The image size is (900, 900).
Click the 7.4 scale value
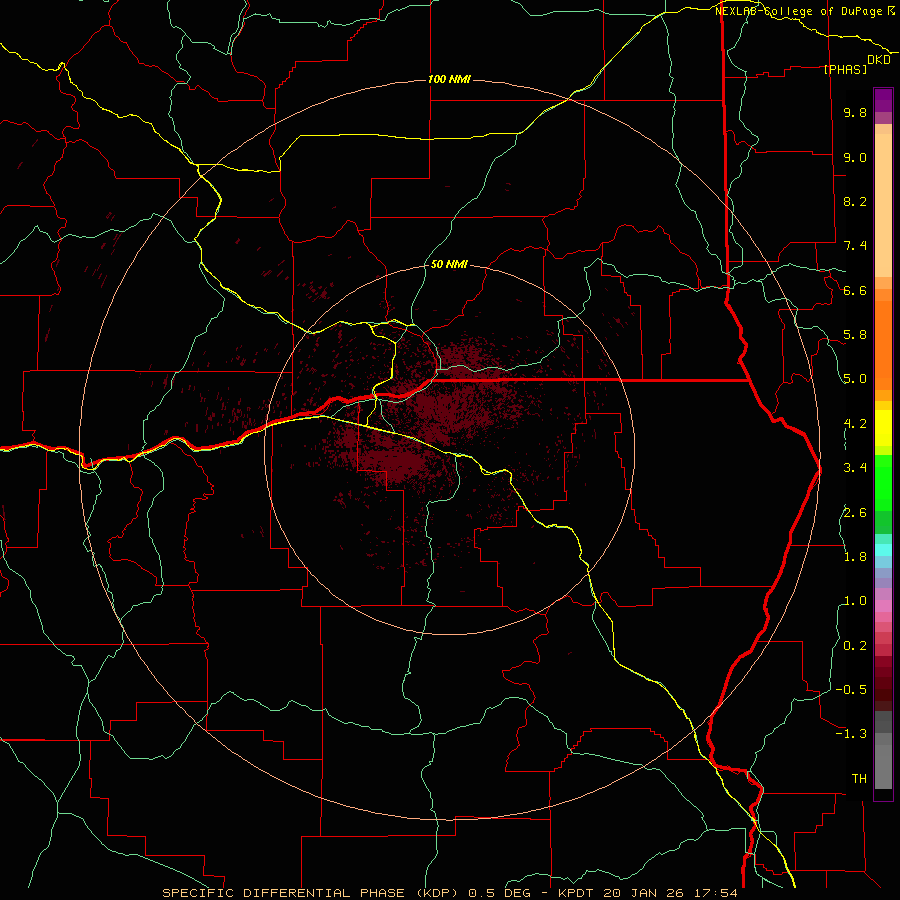click(855, 246)
